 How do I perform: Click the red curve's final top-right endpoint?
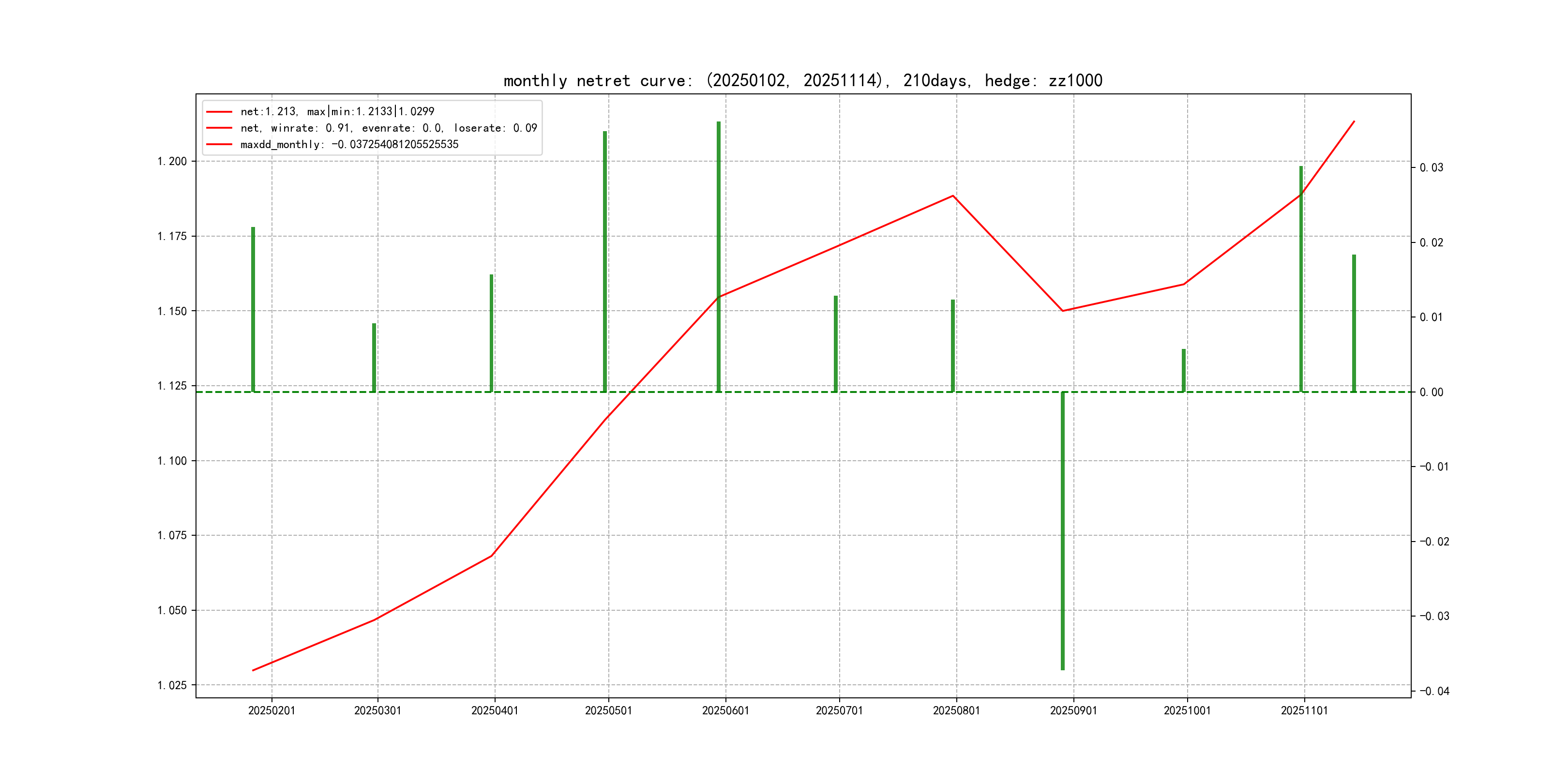tap(1354, 121)
